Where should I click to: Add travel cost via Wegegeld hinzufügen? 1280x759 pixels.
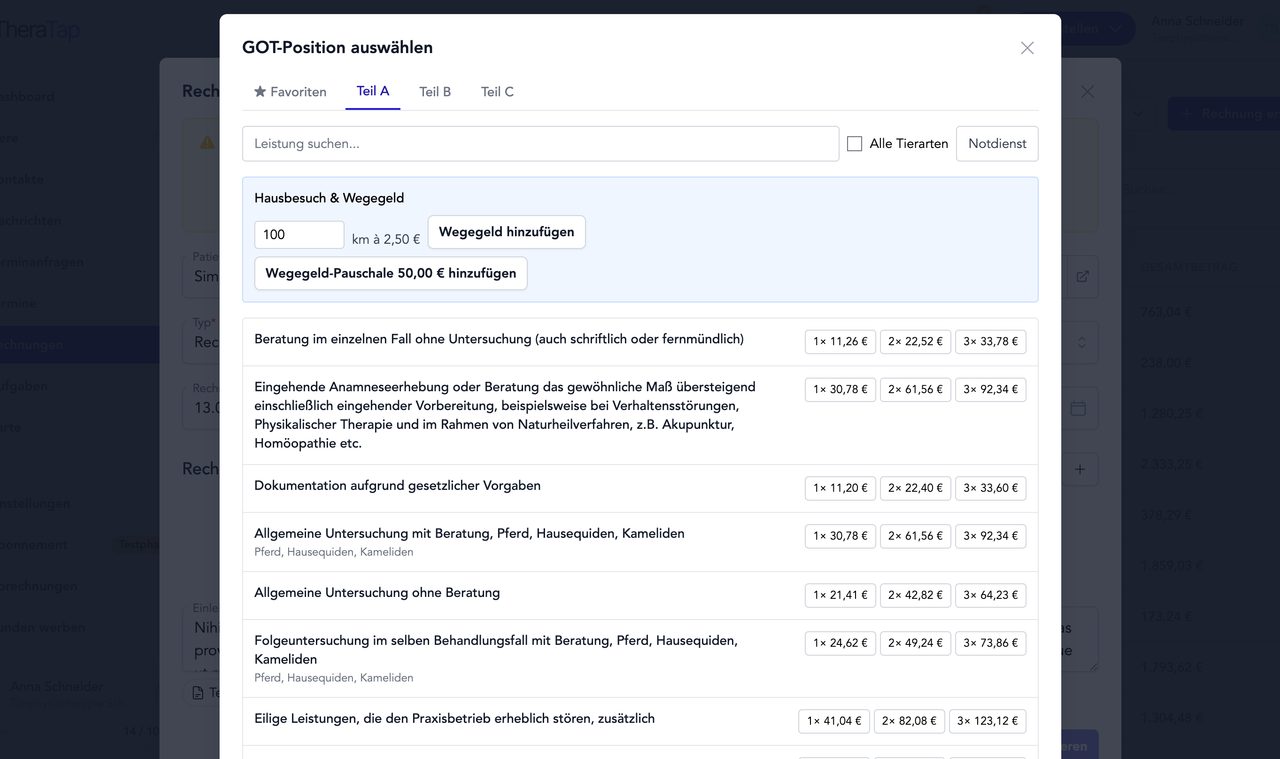pos(506,232)
